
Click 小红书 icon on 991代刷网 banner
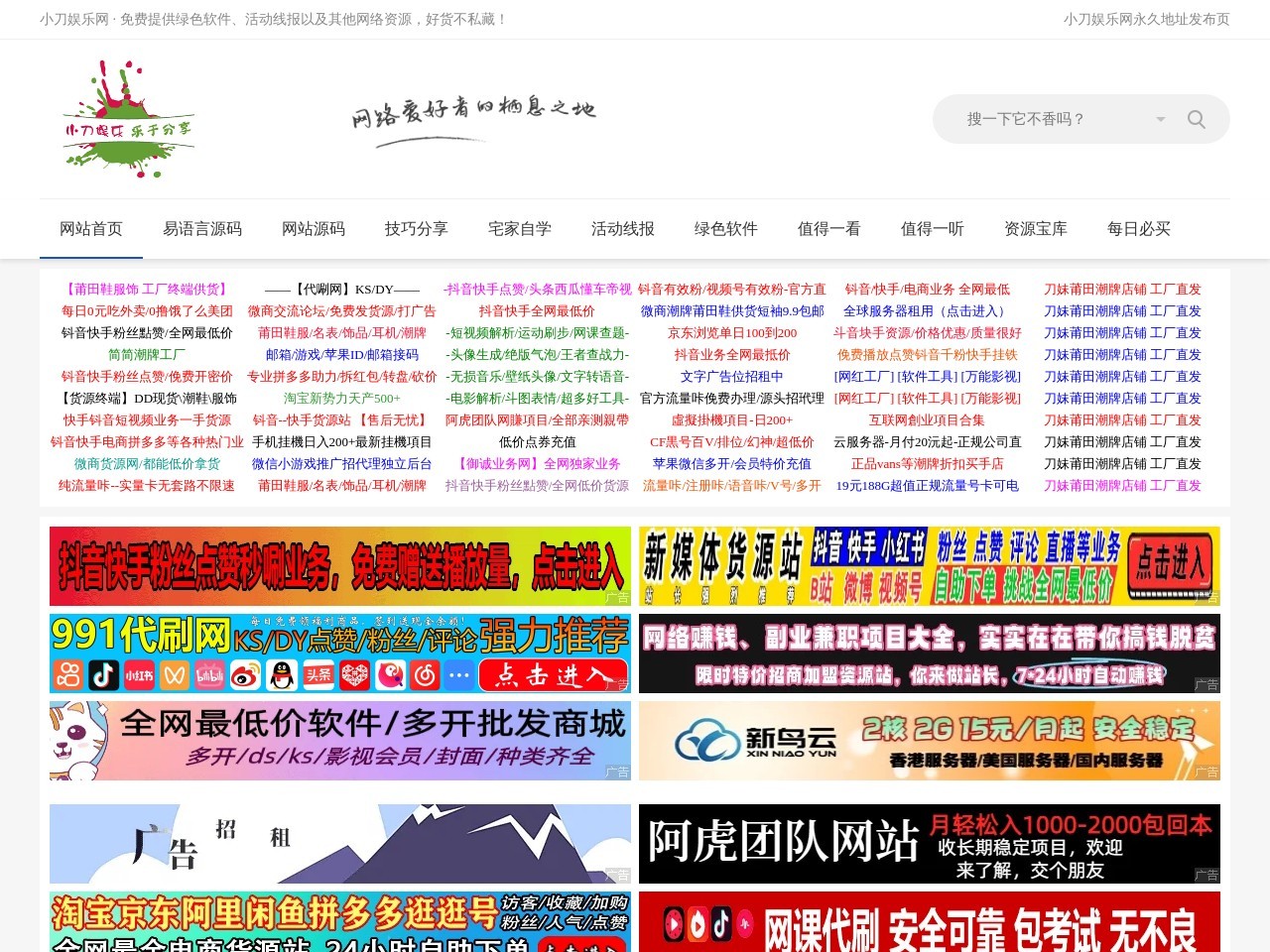(x=139, y=675)
